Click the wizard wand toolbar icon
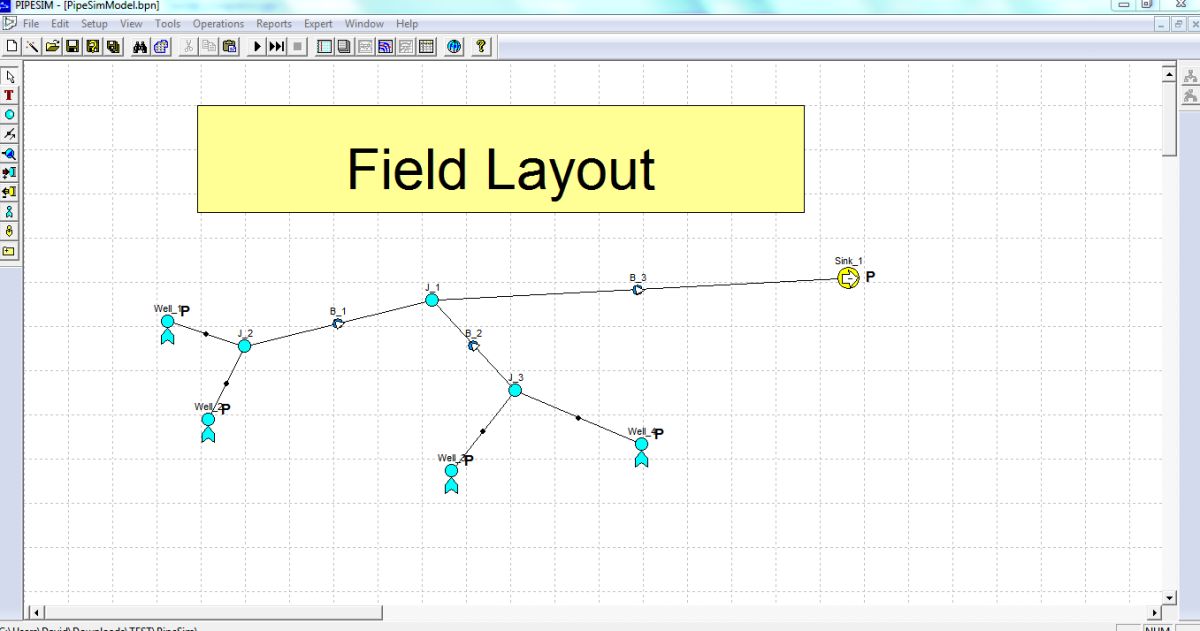This screenshot has width=1200, height=631. [x=31, y=46]
